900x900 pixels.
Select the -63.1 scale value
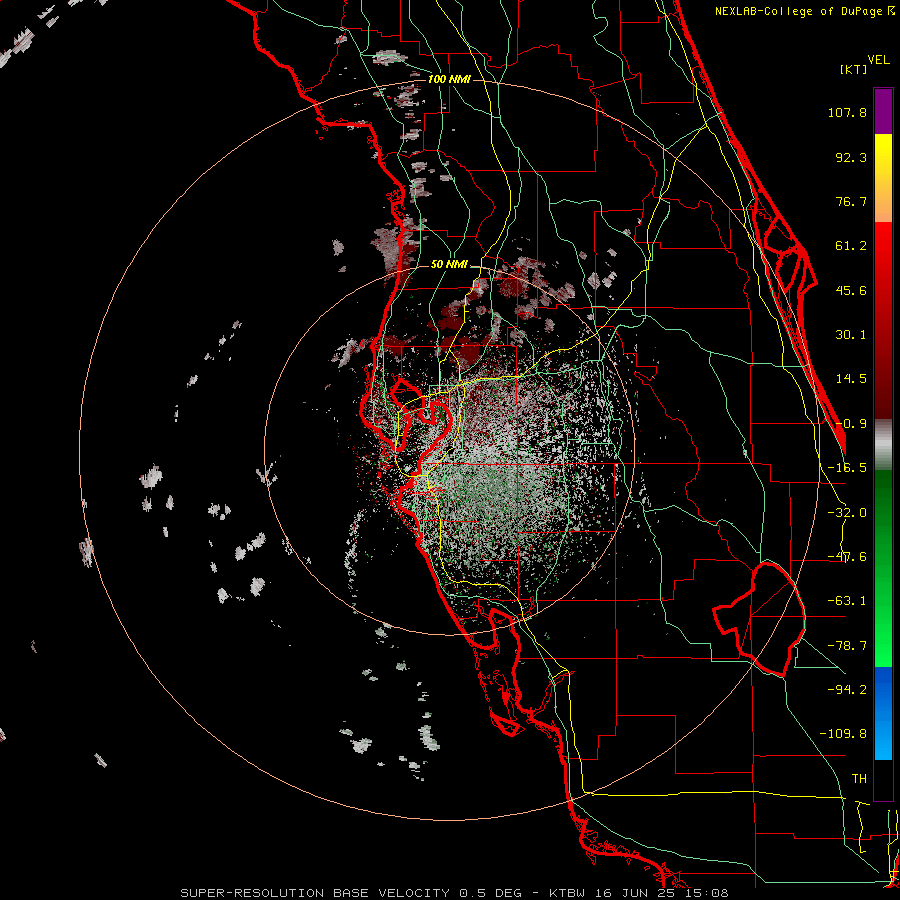(x=847, y=601)
